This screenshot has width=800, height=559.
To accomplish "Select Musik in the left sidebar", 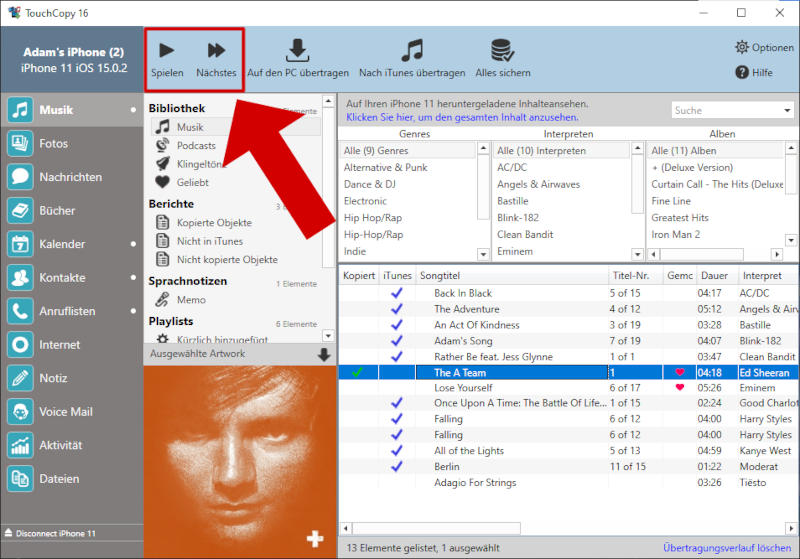I will (72, 110).
